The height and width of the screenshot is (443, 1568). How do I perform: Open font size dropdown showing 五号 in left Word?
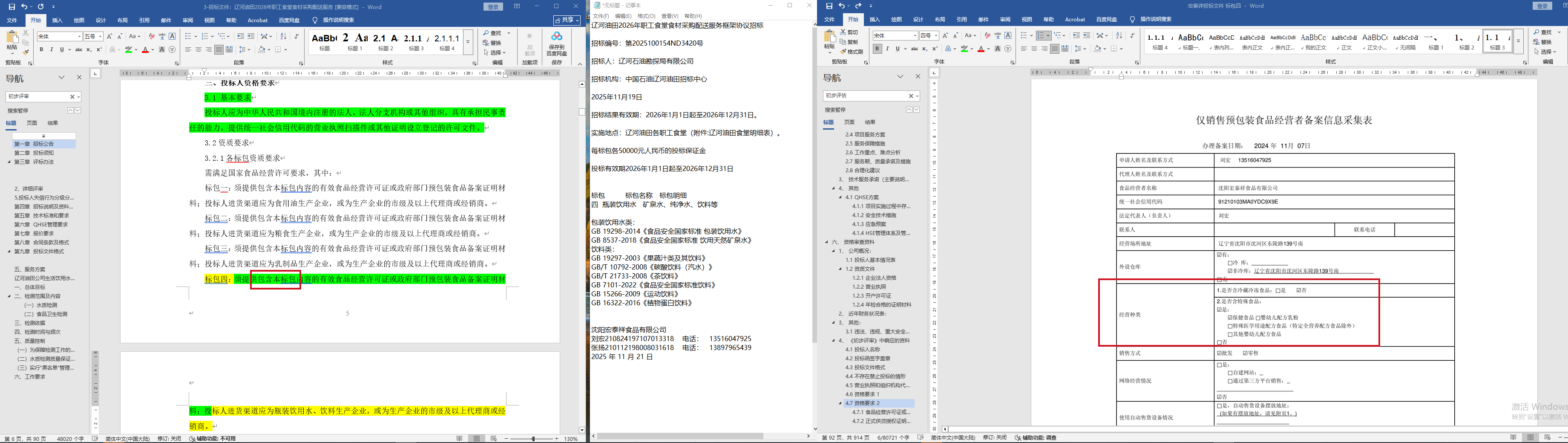pyautogui.click(x=101, y=37)
